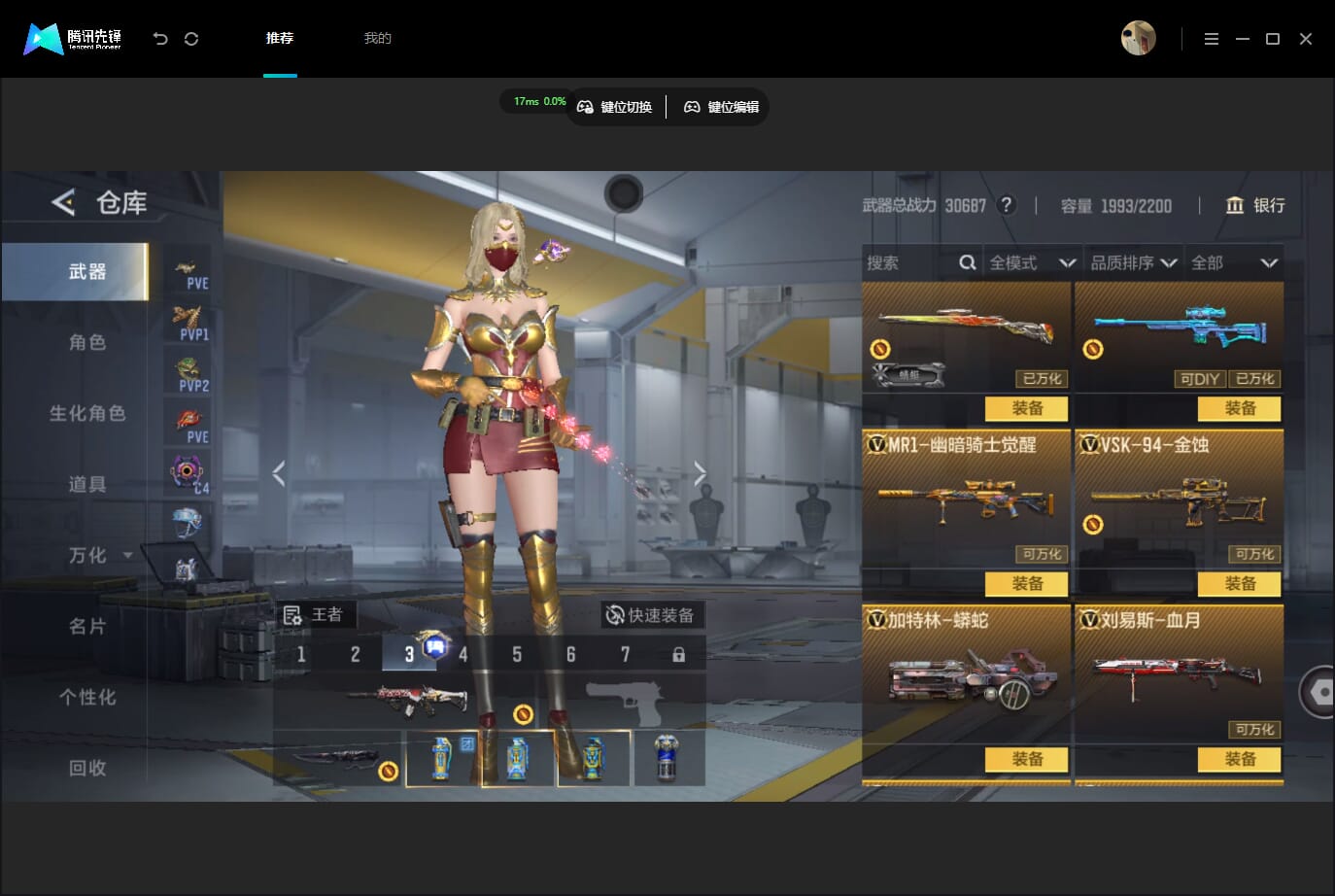Select loadout slot 7
The width and height of the screenshot is (1335, 896).
point(625,654)
